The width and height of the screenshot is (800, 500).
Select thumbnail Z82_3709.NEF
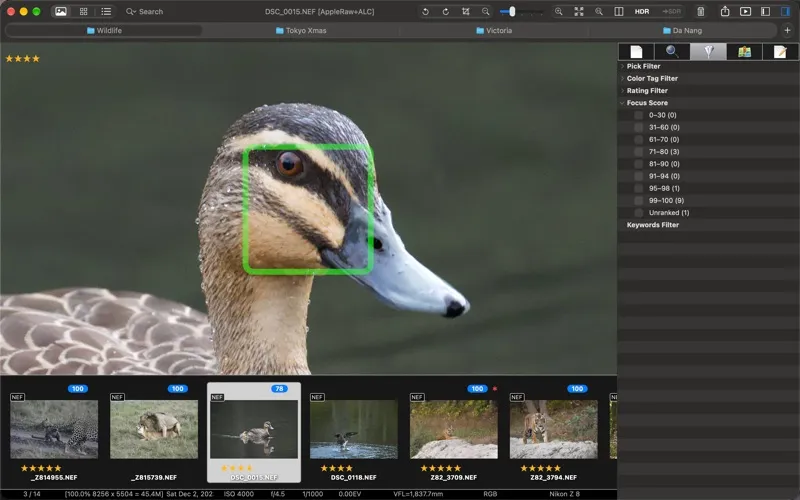tap(454, 429)
